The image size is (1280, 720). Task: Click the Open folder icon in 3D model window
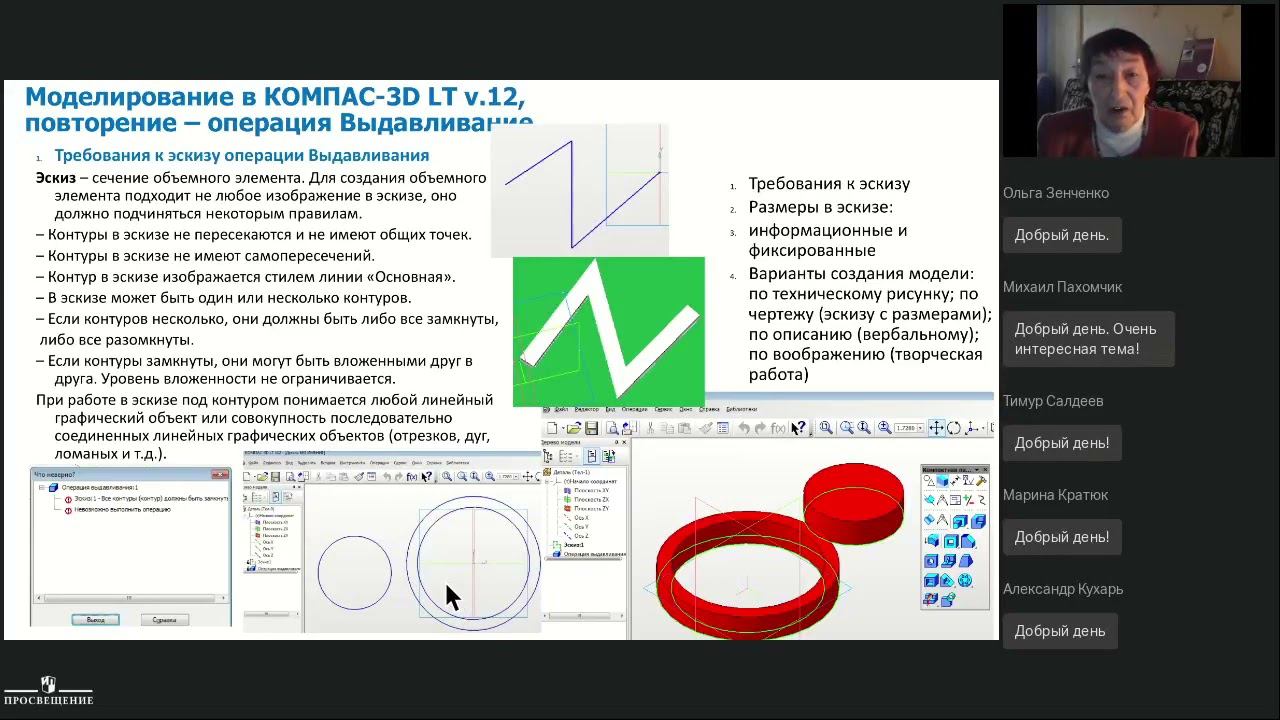coord(573,428)
